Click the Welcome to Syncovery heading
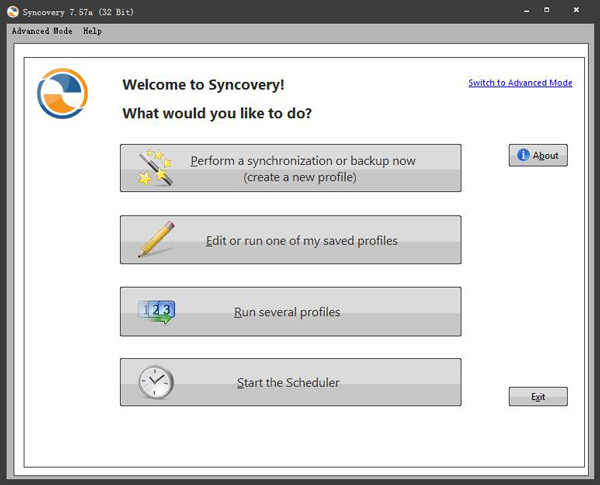 (x=203, y=85)
